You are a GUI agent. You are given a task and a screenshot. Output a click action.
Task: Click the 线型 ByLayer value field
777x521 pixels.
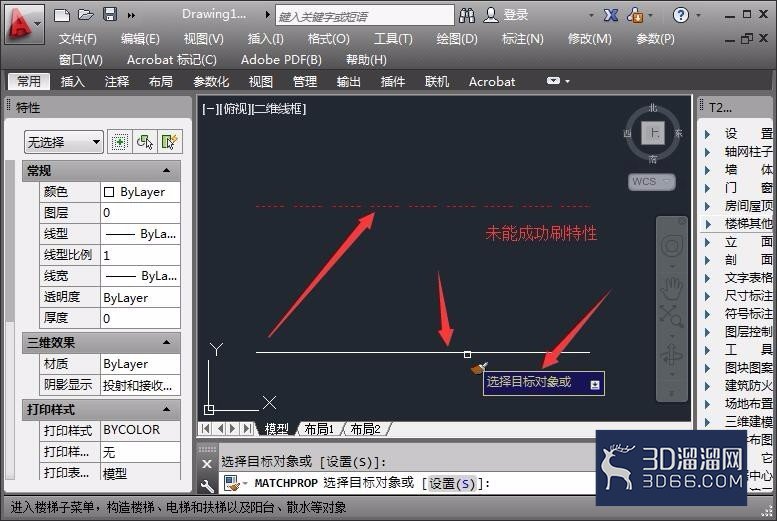pos(140,234)
